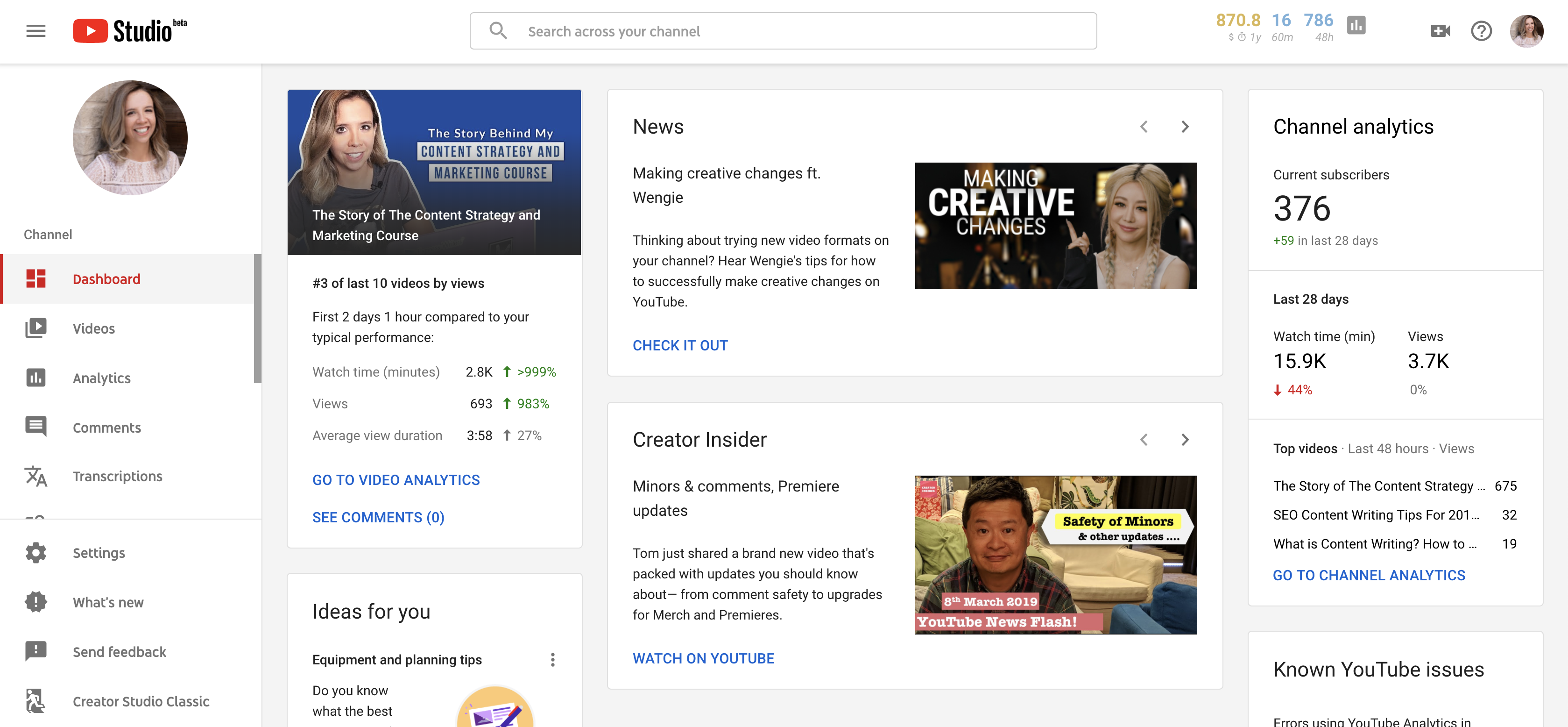Screen dimensions: 1568x727
Task: Click 'Minors & comments, Premiere updates' title
Action: pos(736,498)
